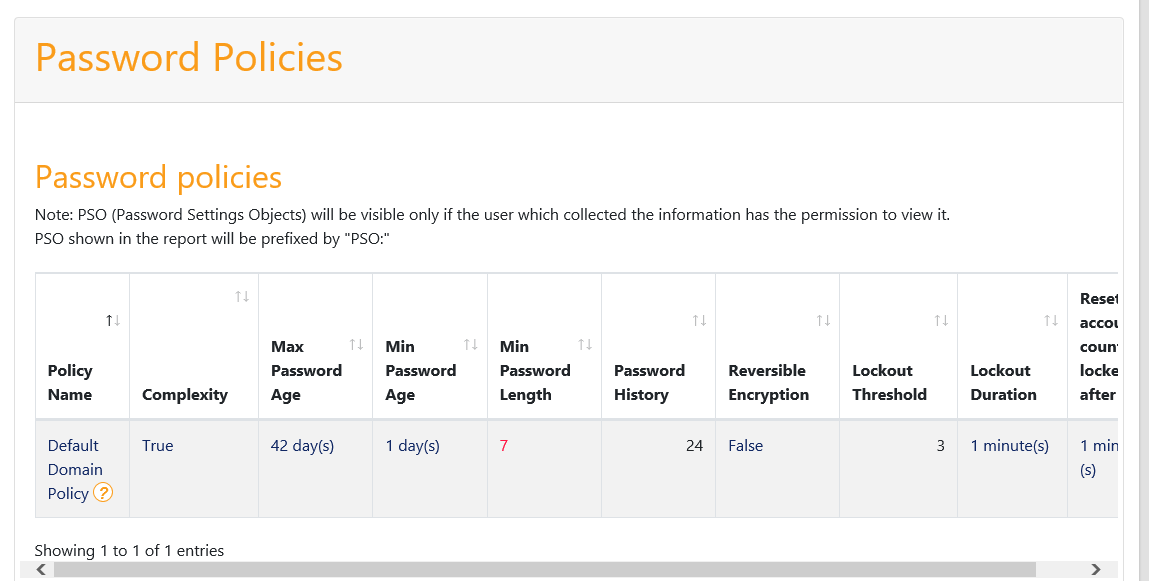Select the Complexity column header text
The image size is (1149, 581).
click(x=185, y=395)
